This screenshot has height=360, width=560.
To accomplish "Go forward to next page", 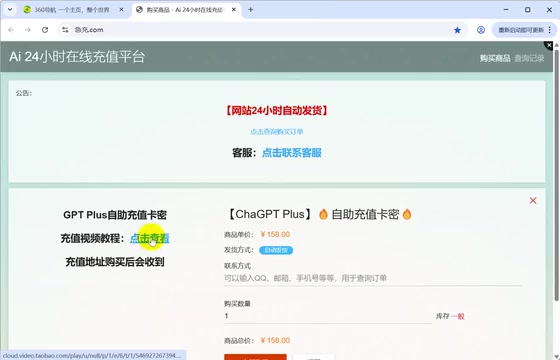I will [28, 30].
